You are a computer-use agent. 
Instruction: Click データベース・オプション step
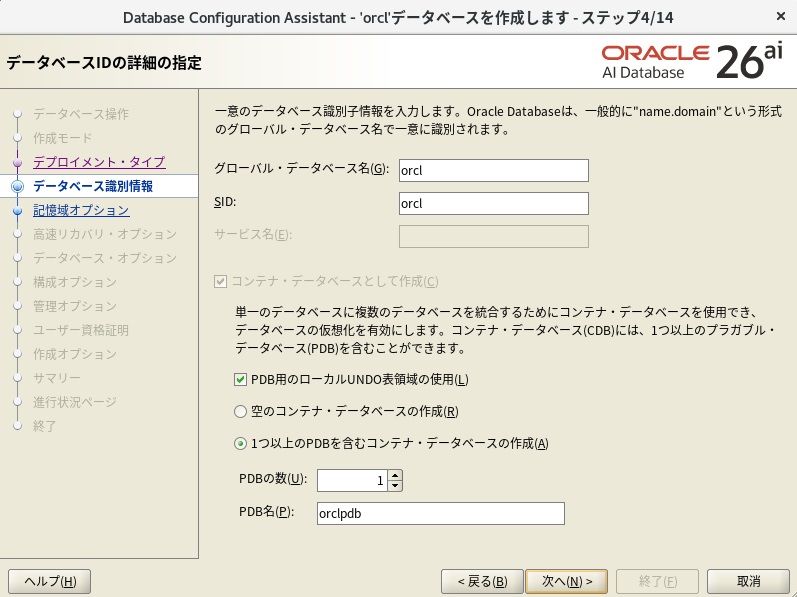[x=105, y=258]
